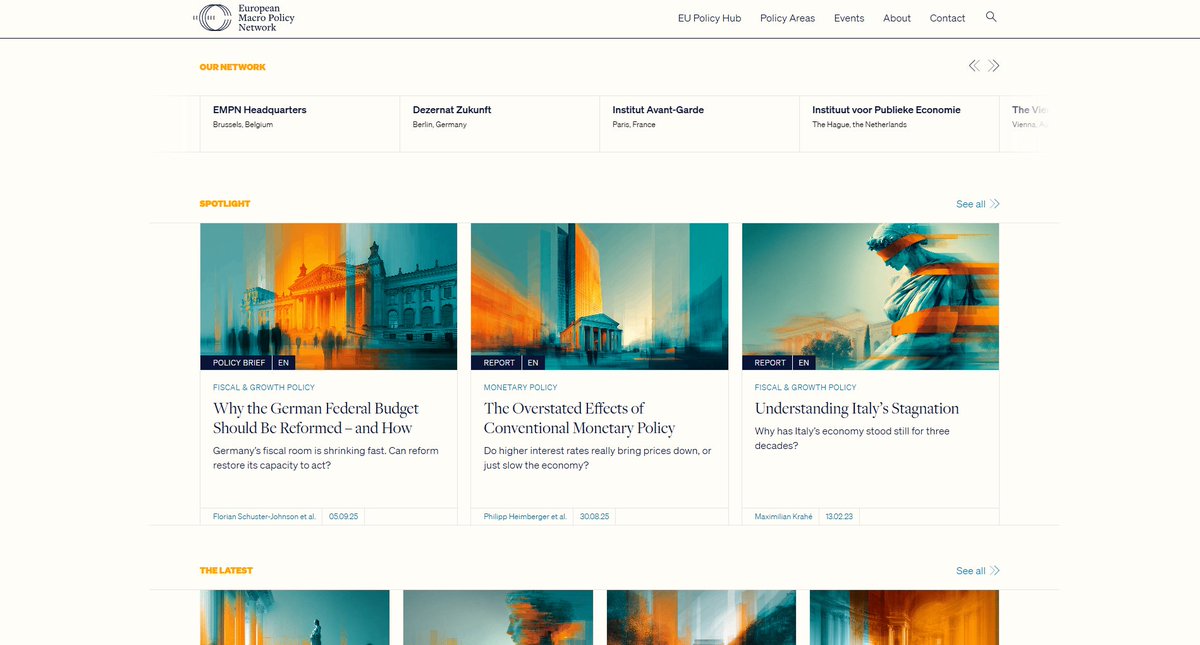Select Instituut voor Publieke Economie card
Screen dimensions: 1200x645
coord(900,124)
